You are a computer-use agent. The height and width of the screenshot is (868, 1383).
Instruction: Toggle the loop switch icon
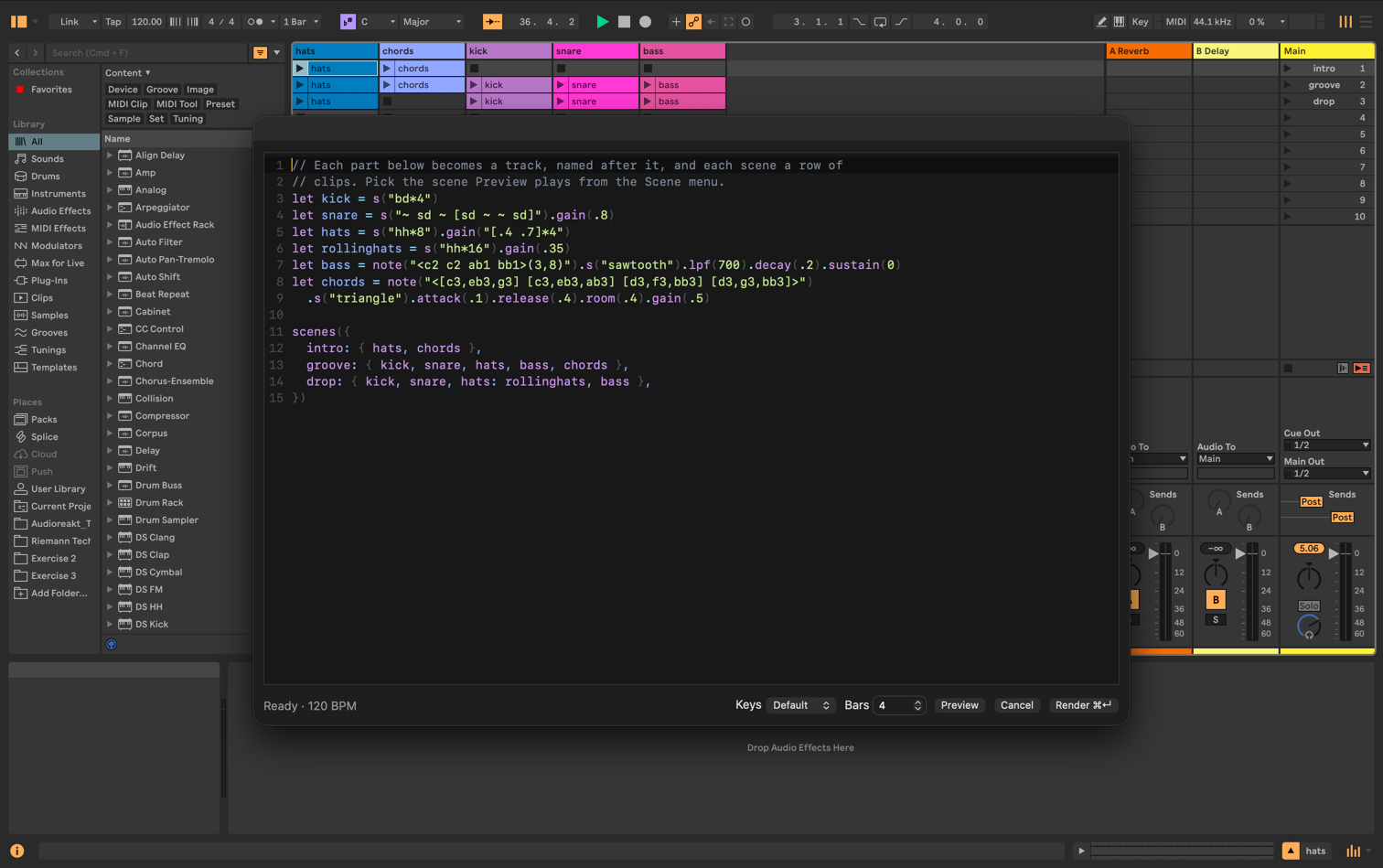tap(880, 22)
